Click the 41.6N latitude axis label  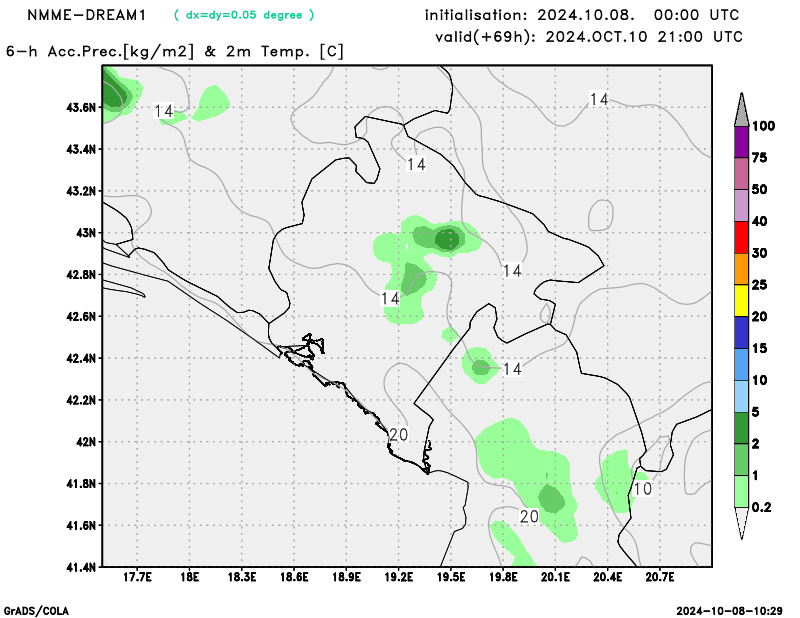(x=81, y=526)
